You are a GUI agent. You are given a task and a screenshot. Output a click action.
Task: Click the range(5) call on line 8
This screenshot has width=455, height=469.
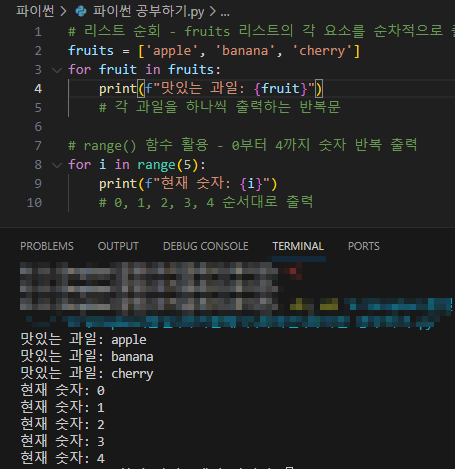pos(168,165)
